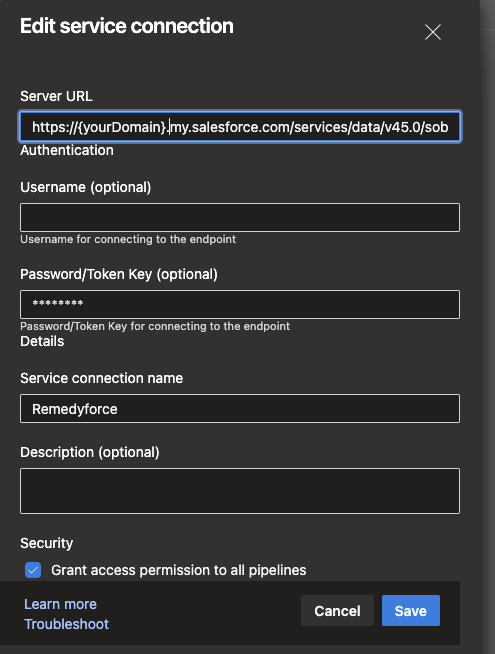Viewport: 495px width, 654px height.
Task: Click the Service connection name field containing Remedyforce
Action: tap(240, 408)
